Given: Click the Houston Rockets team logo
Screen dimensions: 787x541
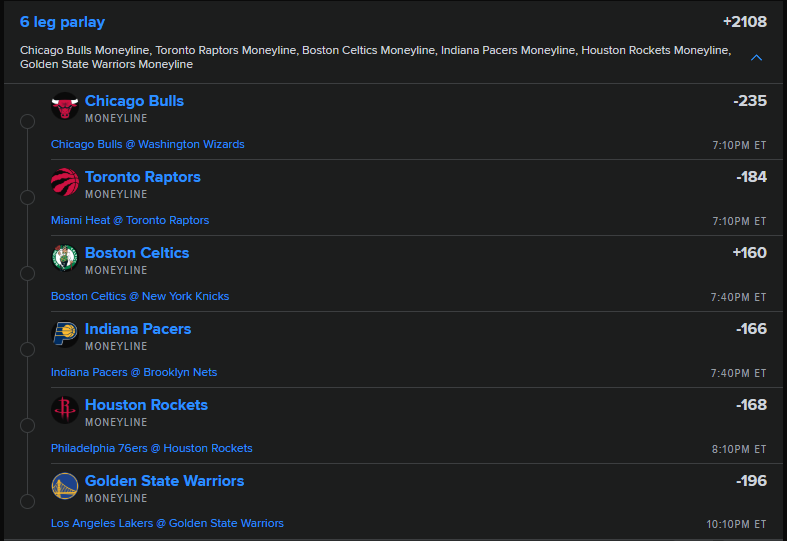Looking at the screenshot, I should tap(65, 410).
